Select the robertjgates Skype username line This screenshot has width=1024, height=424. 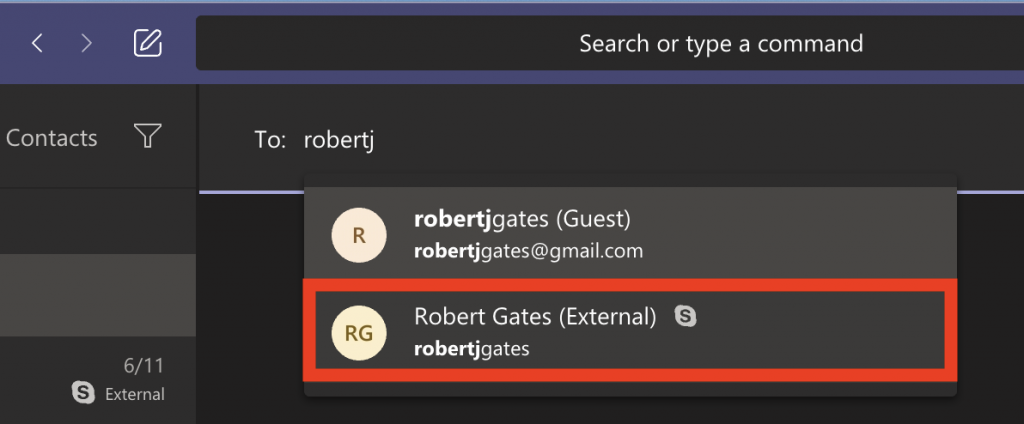tap(472, 349)
